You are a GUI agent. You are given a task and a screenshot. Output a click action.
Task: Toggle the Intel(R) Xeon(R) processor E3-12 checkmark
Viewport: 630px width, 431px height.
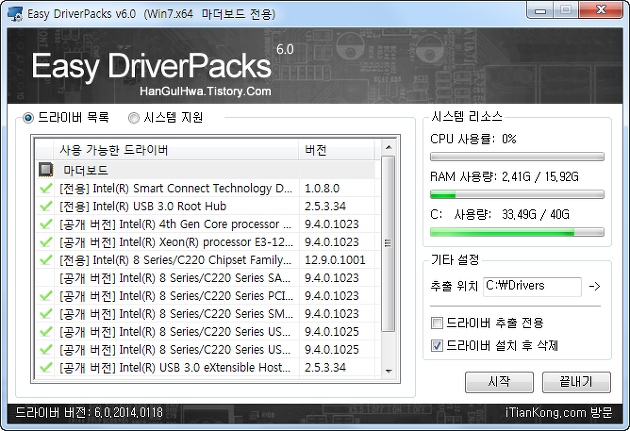(x=46, y=242)
